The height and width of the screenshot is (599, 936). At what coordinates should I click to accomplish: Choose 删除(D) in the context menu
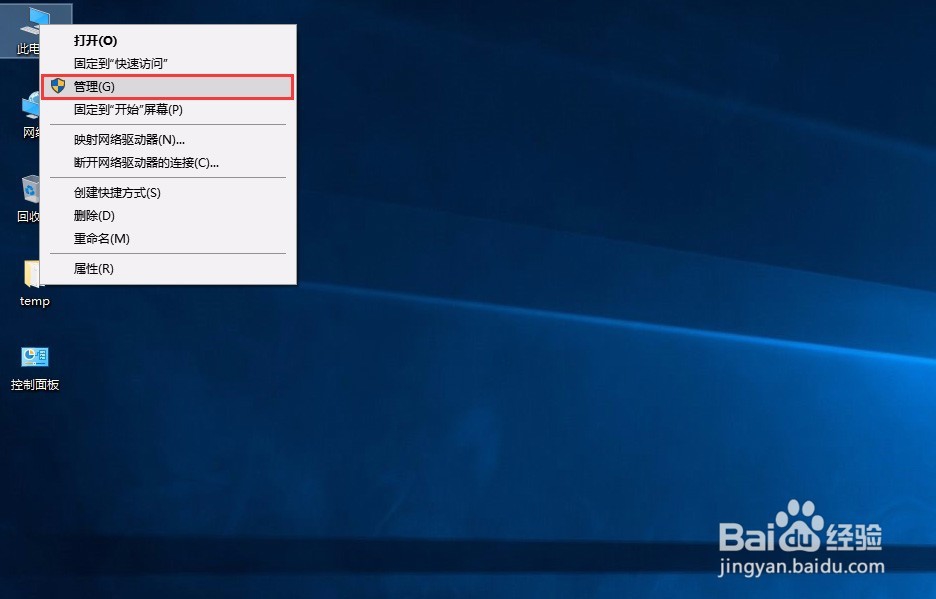168,216
